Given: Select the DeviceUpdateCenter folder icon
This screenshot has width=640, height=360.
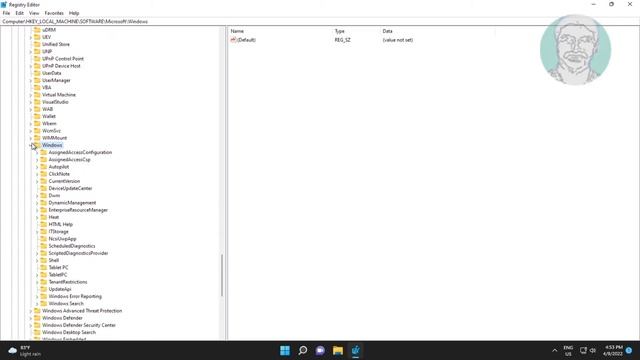Looking at the screenshot, I should pyautogui.click(x=44, y=188).
